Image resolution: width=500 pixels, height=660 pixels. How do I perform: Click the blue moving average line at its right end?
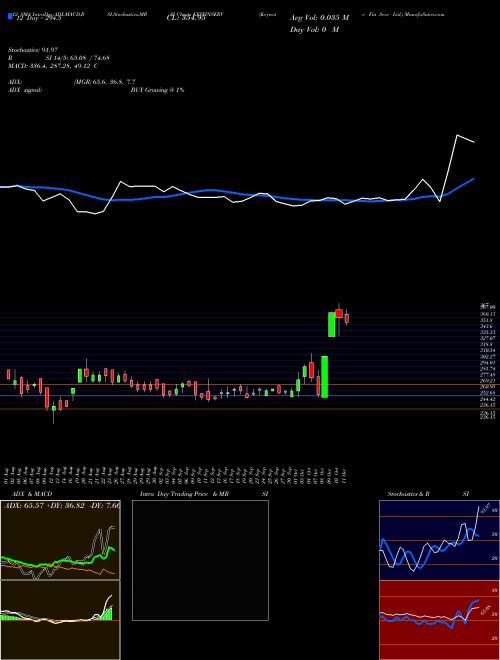pyautogui.click(x=473, y=179)
